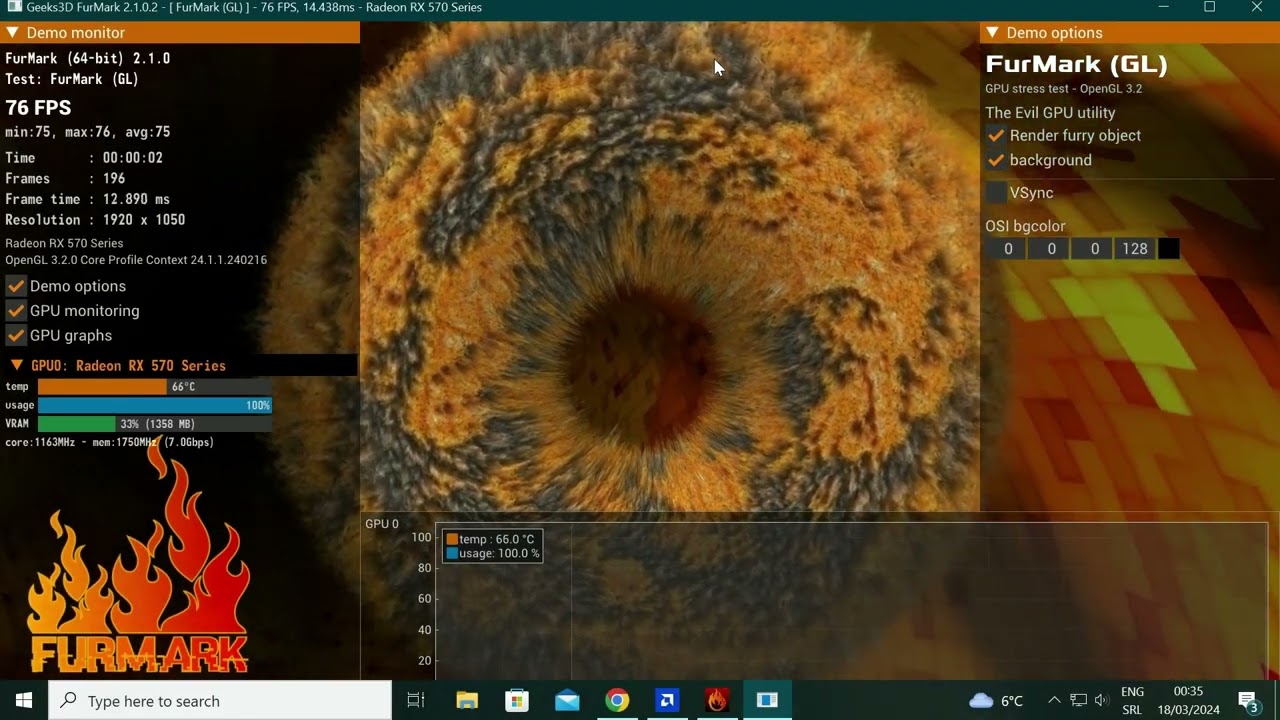Click the Resolution 1920 x 1050 line
The image size is (1280, 720).
coord(95,220)
